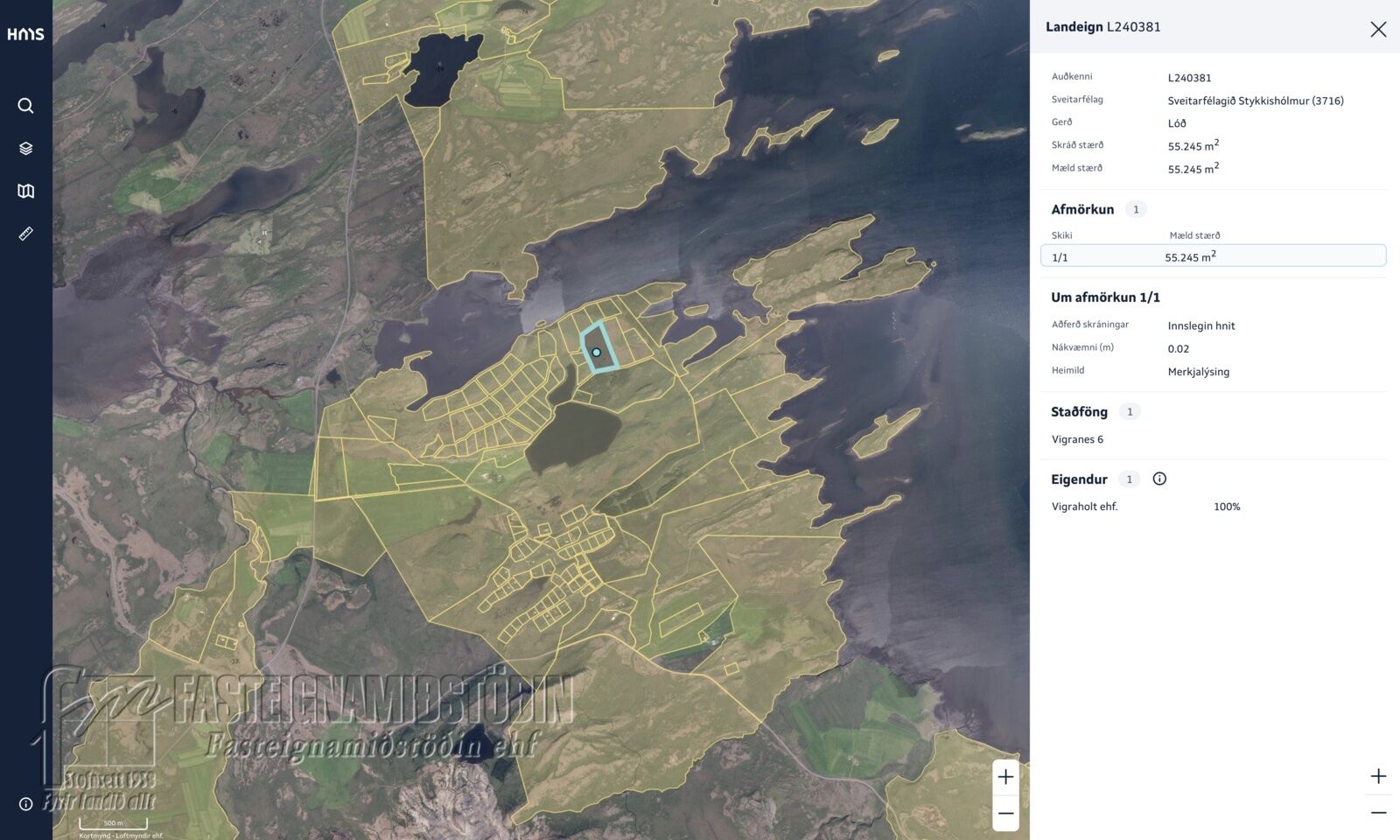Click the HMS logo
The image size is (1400, 840).
(25, 34)
